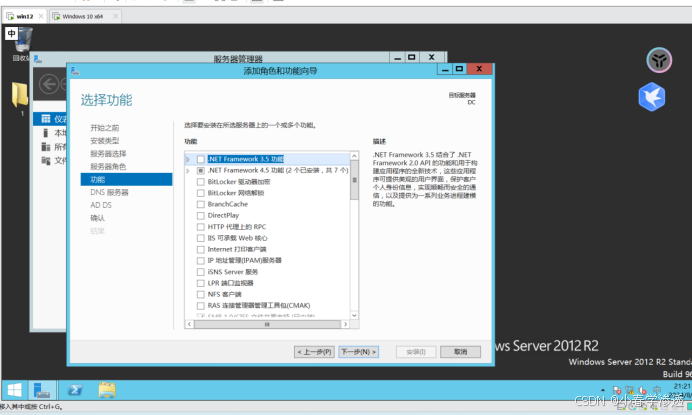The width and height of the screenshot is (692, 415).
Task: Go to 开始之前 wizard step
Action: point(105,128)
